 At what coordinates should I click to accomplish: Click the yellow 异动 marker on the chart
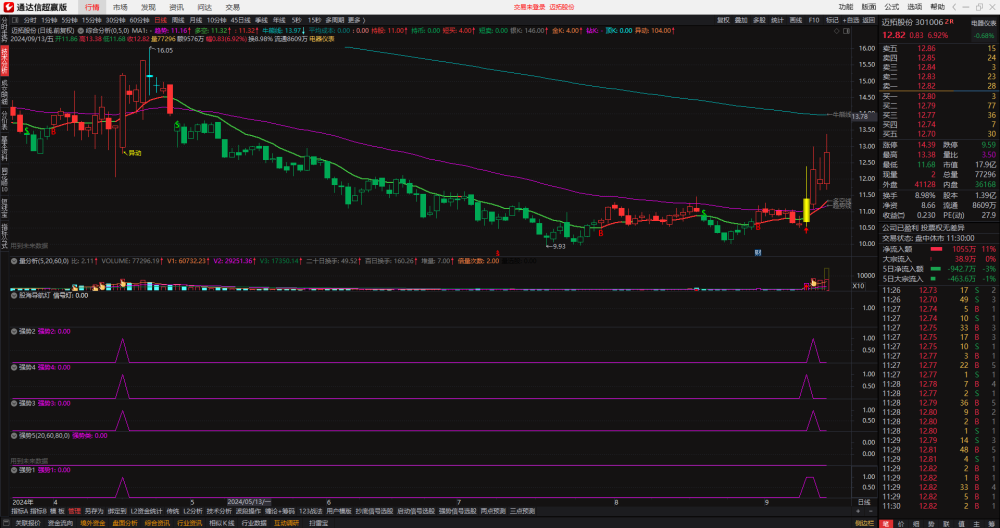point(134,153)
